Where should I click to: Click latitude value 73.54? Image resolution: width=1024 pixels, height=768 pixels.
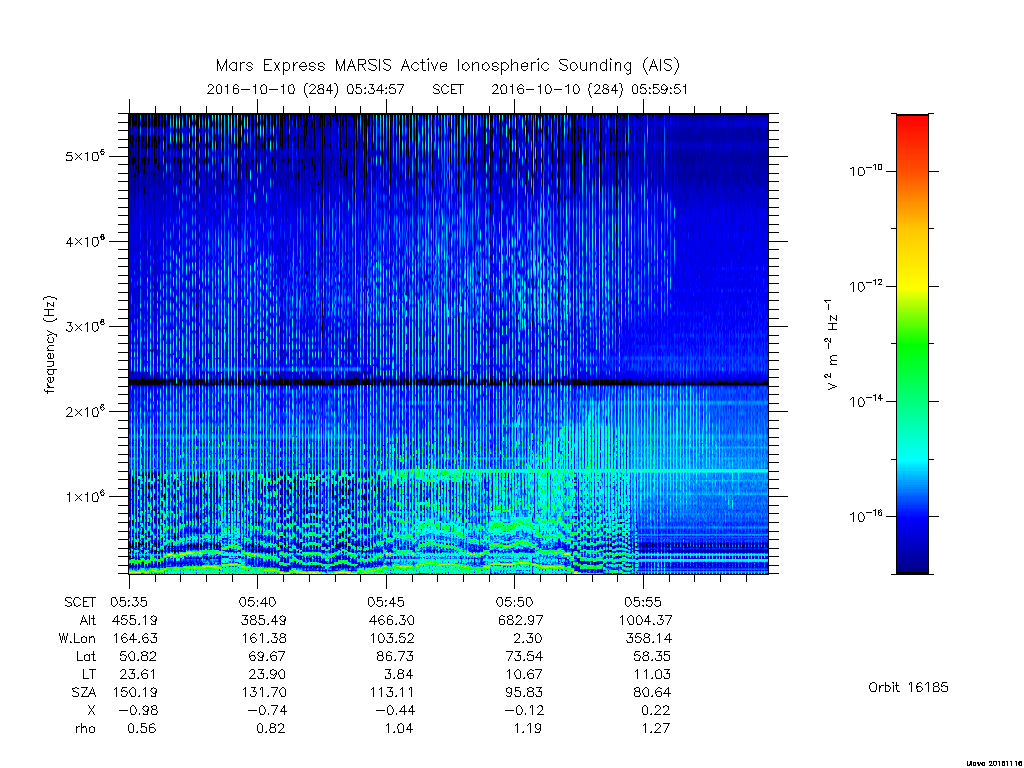point(524,656)
